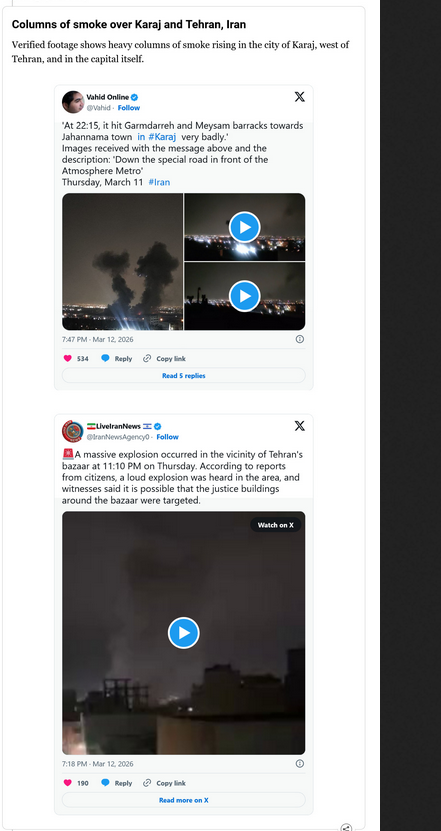This screenshot has height=831, width=441.
Task: Play the top-right video in Karaj tweet
Action: [244, 227]
